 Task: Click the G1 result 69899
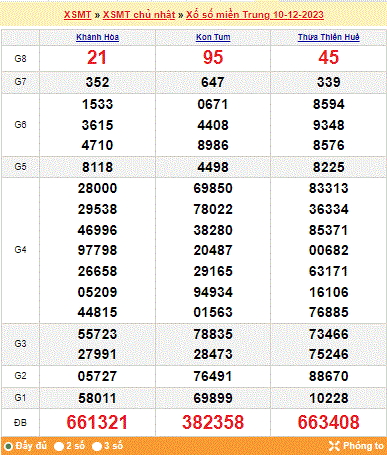click(213, 398)
